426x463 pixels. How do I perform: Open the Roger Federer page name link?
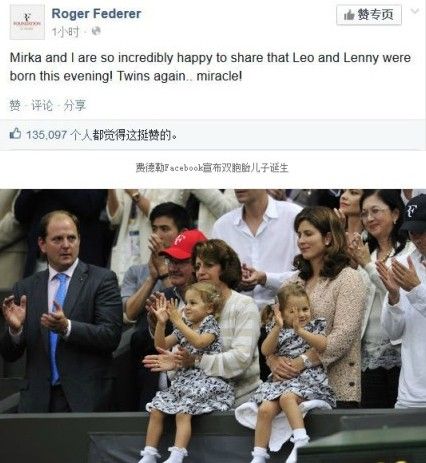pyautogui.click(x=96, y=14)
